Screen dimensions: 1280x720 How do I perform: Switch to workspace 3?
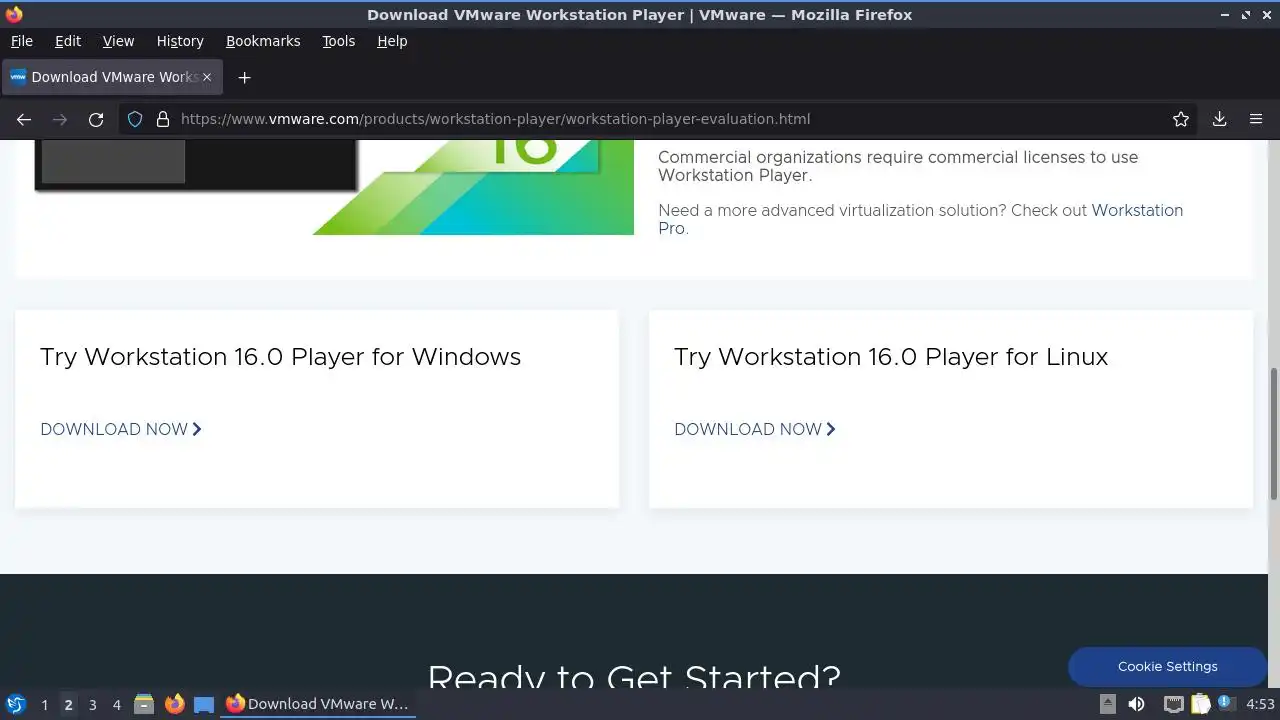92,705
